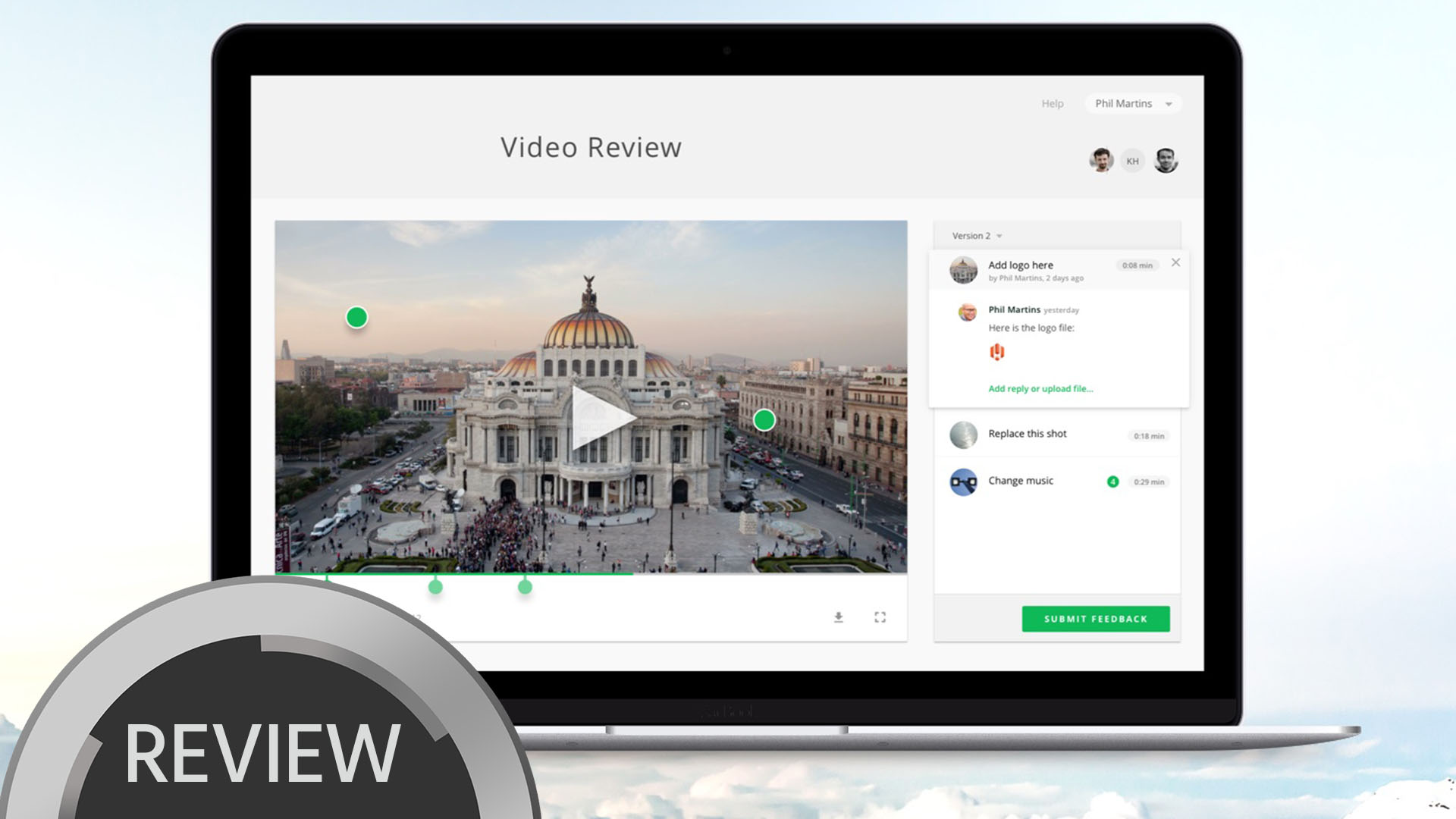Open Phil Martins account dropdown
1456x819 pixels.
click(x=1133, y=104)
